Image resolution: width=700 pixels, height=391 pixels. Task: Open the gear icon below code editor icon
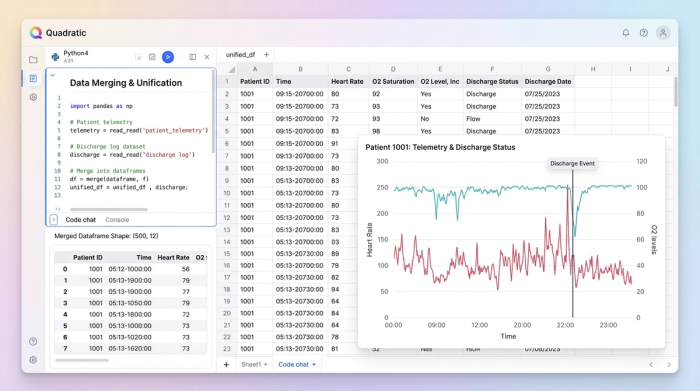pos(33,97)
